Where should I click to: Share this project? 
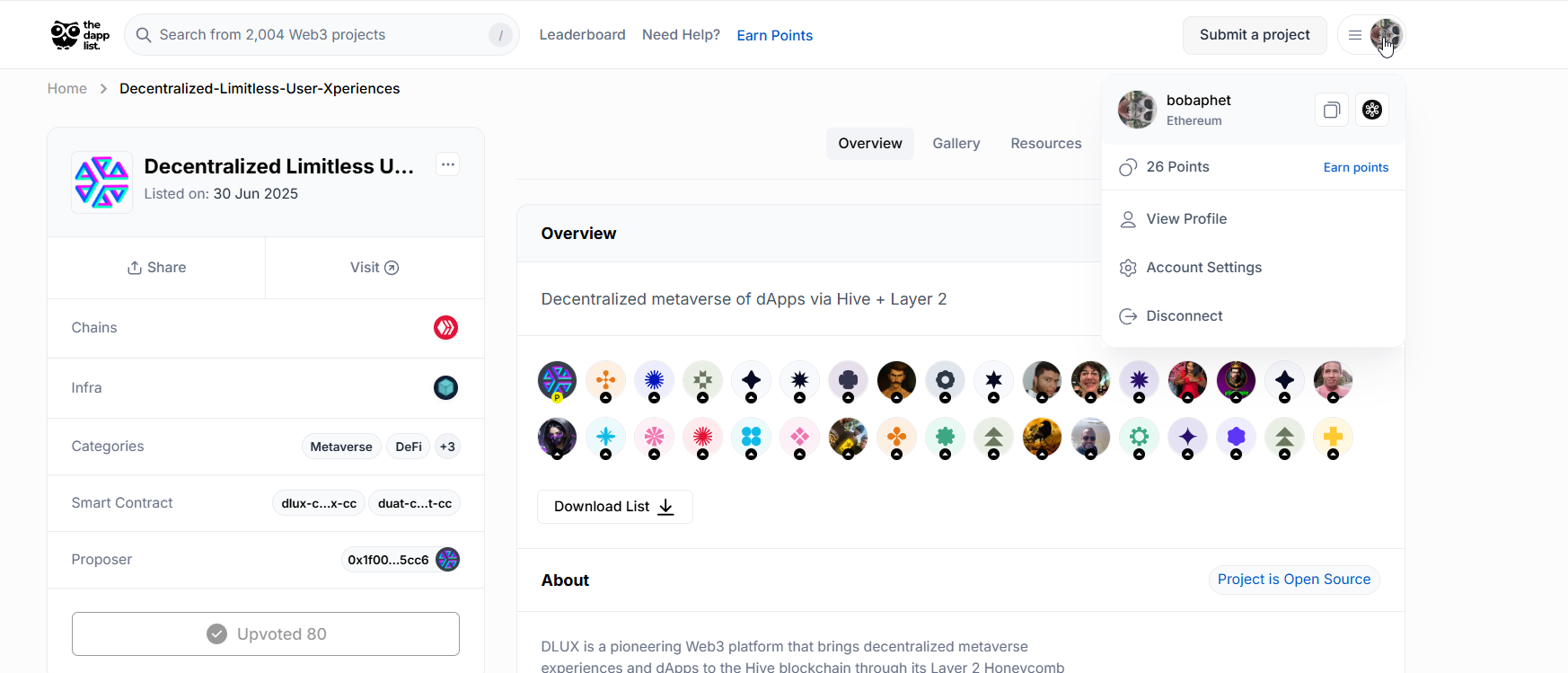coord(156,268)
